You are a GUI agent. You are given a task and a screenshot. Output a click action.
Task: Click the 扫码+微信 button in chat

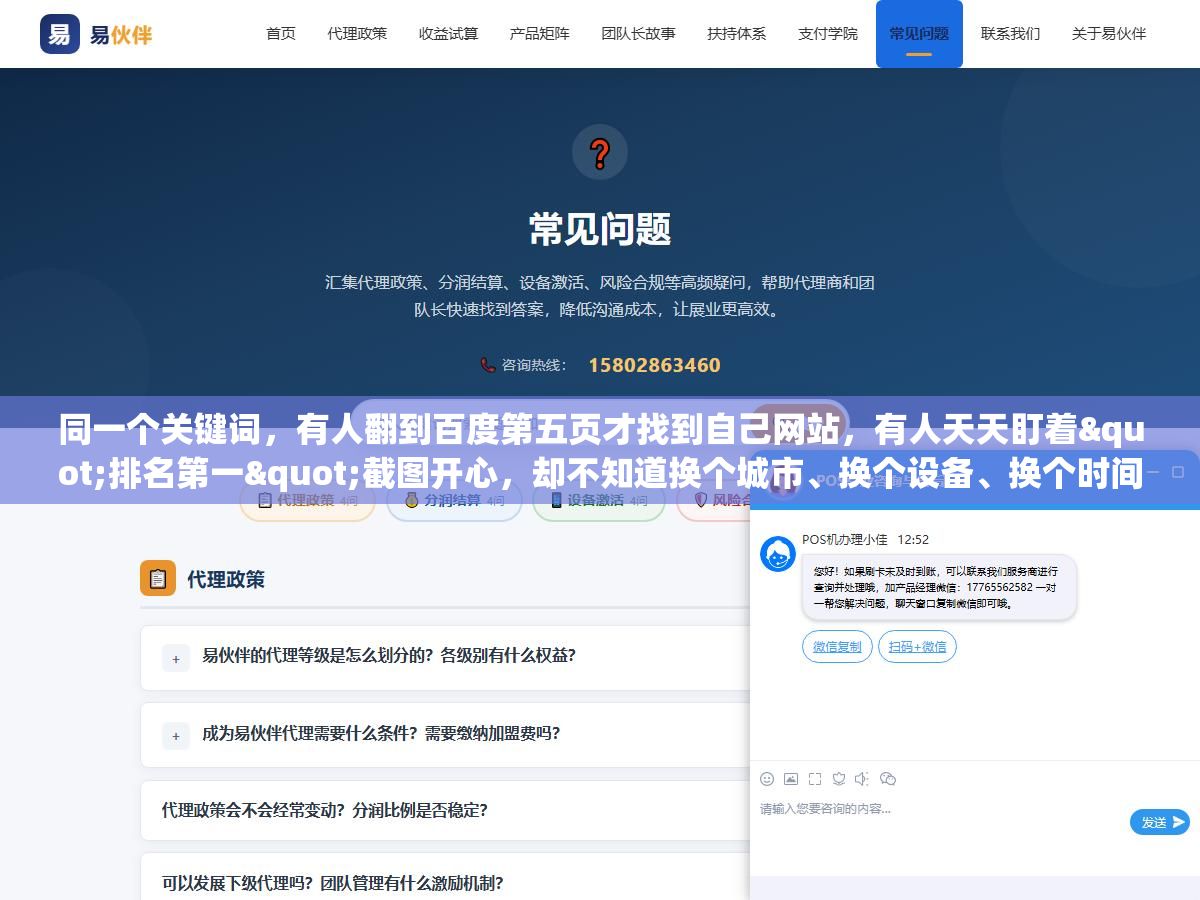(917, 647)
